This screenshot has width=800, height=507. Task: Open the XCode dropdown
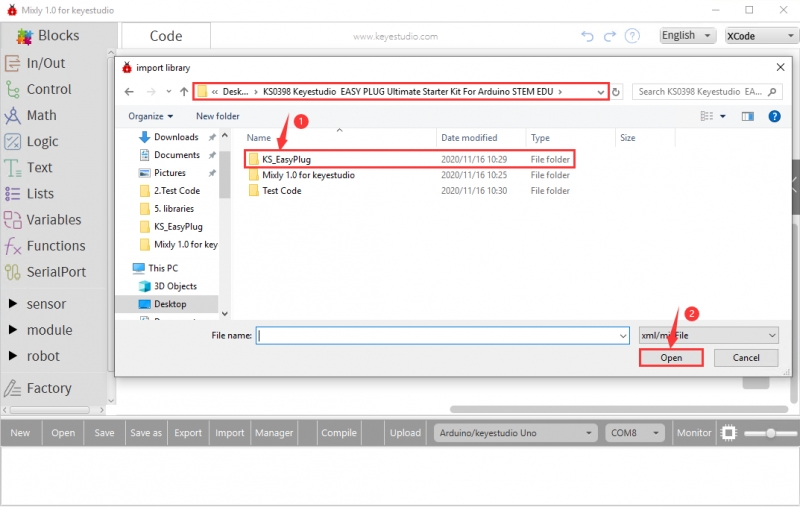pyautogui.click(x=761, y=36)
